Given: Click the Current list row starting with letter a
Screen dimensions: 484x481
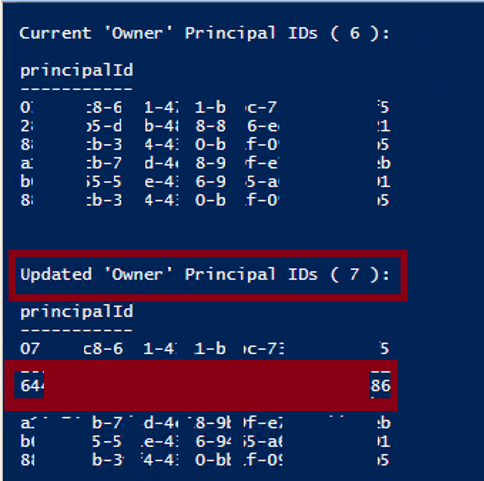Looking at the screenshot, I should [205, 163].
